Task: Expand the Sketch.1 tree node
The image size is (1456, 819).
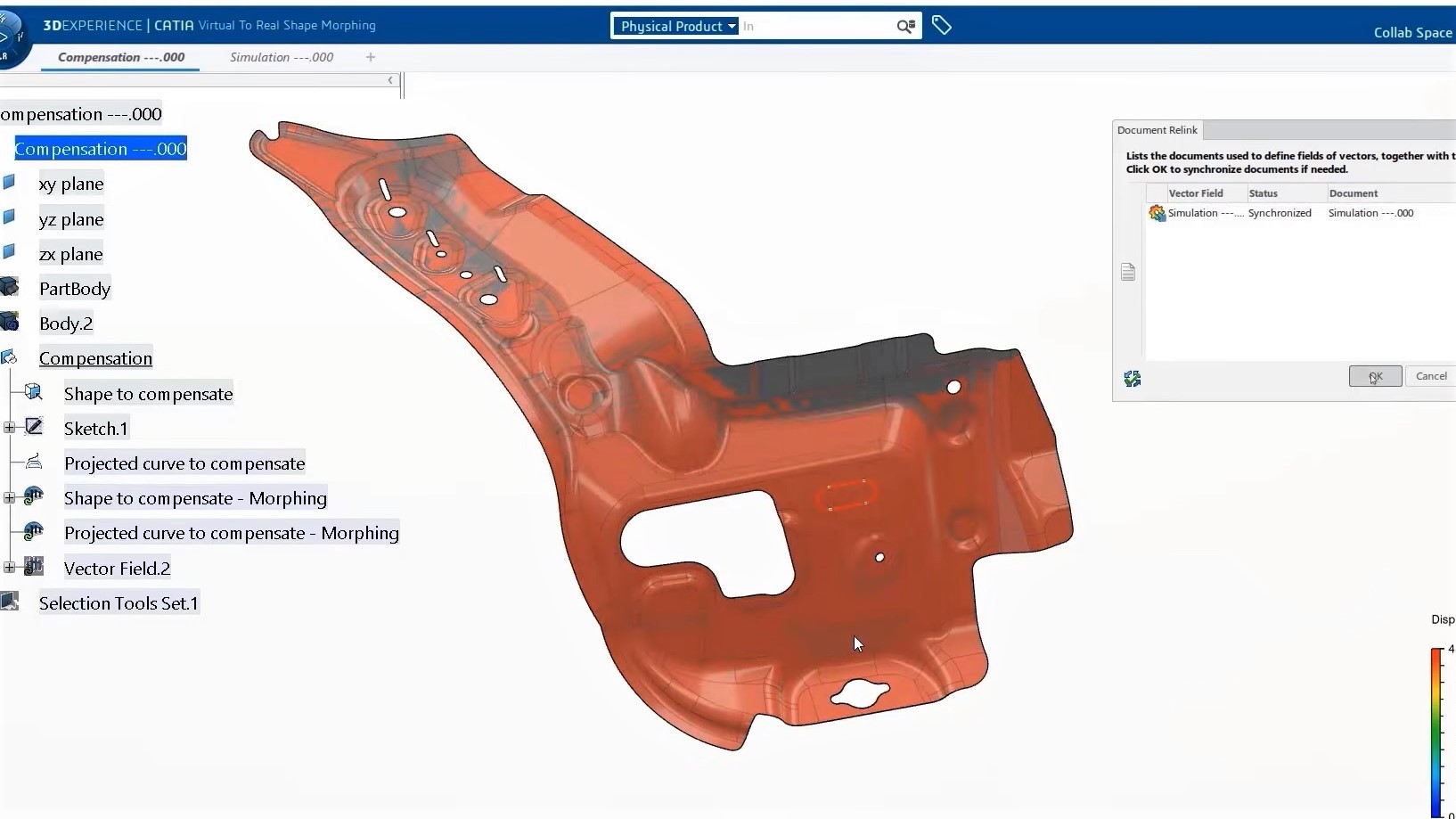Action: (9, 426)
